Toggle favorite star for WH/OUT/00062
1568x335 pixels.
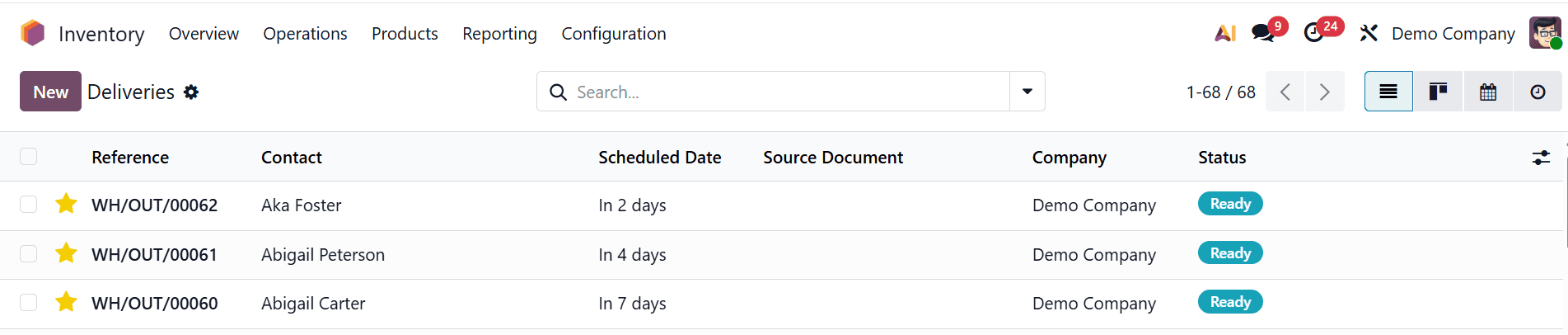(66, 204)
